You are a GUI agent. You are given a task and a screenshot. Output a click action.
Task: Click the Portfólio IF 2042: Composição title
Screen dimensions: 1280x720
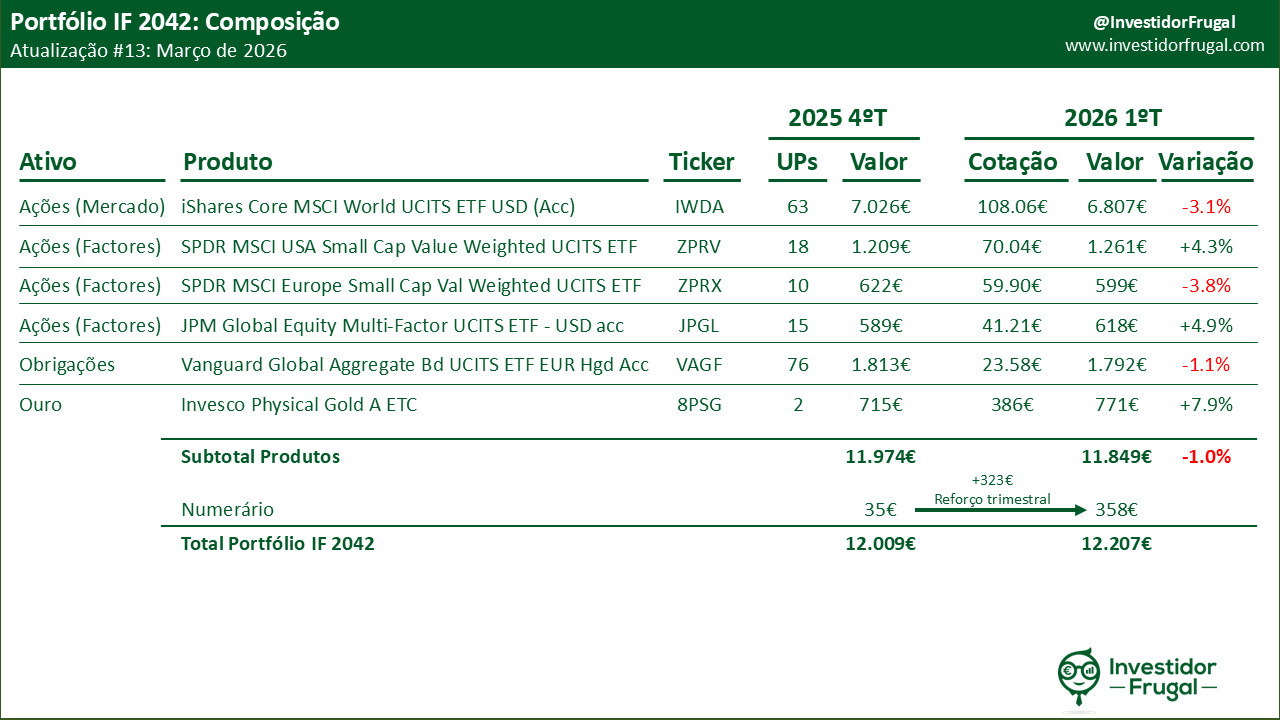(175, 22)
